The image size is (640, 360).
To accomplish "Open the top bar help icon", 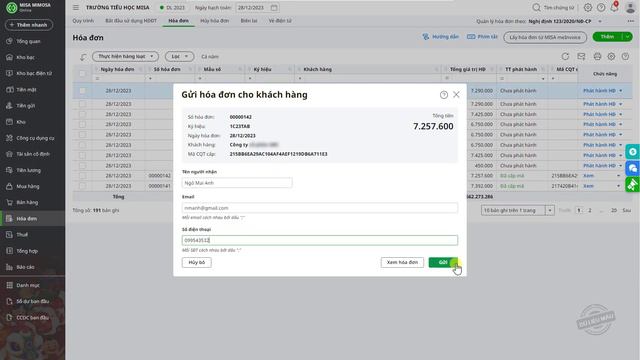I will (x=601, y=7).
